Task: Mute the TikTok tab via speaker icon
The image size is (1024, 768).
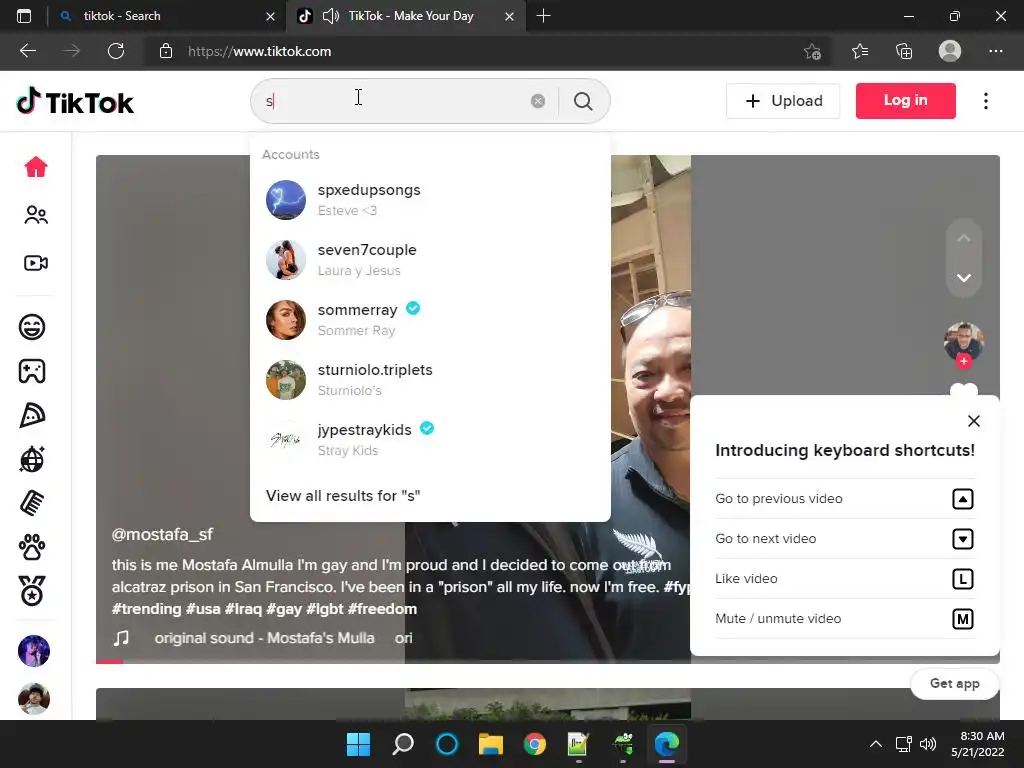Action: [x=330, y=16]
